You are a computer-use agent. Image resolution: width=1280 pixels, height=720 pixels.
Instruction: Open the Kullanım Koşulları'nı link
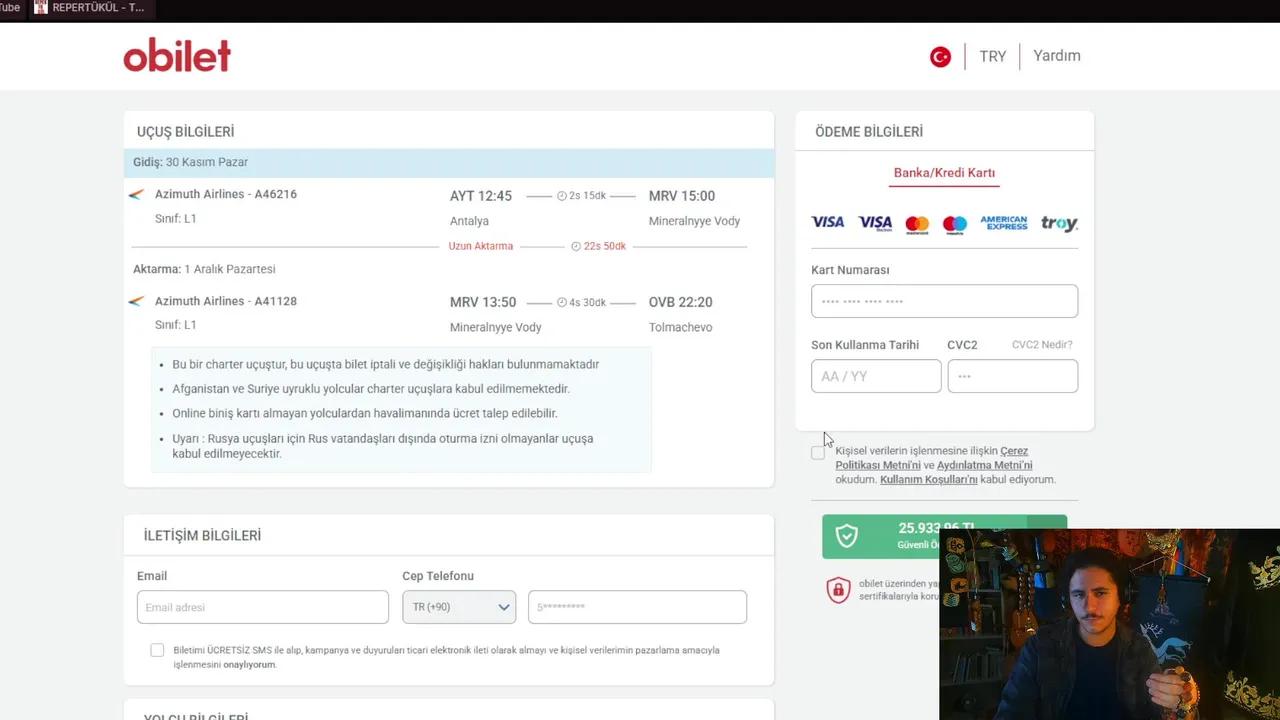[x=929, y=479]
